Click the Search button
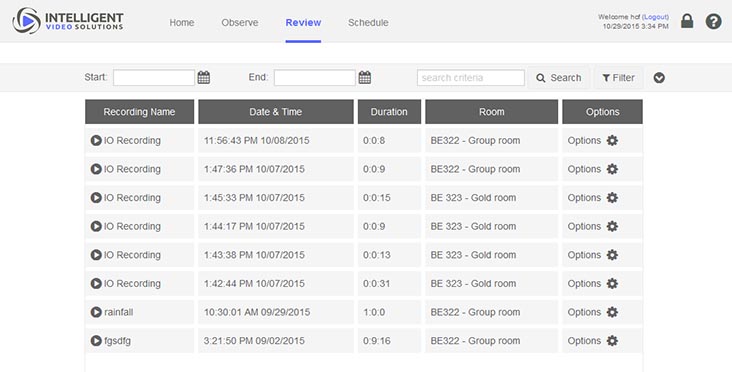732x372 pixels. [x=559, y=78]
